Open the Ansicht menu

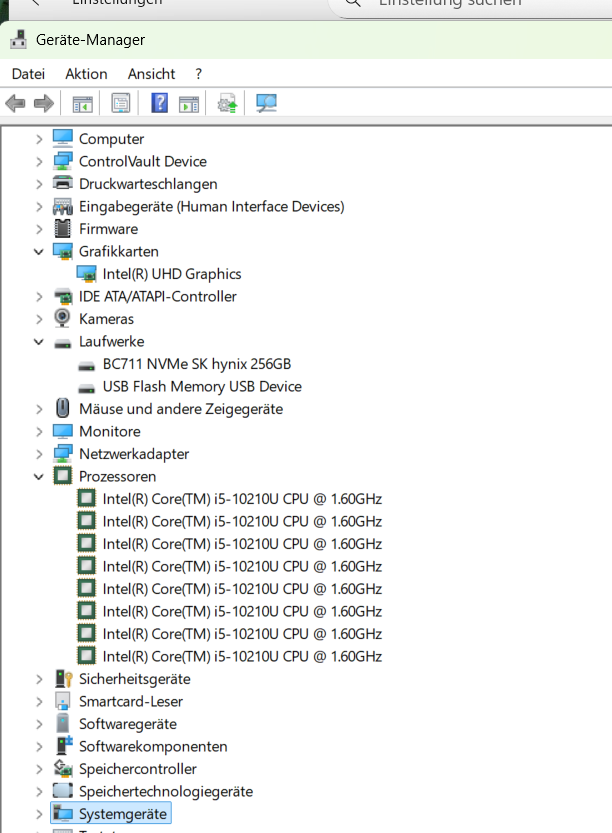[151, 74]
